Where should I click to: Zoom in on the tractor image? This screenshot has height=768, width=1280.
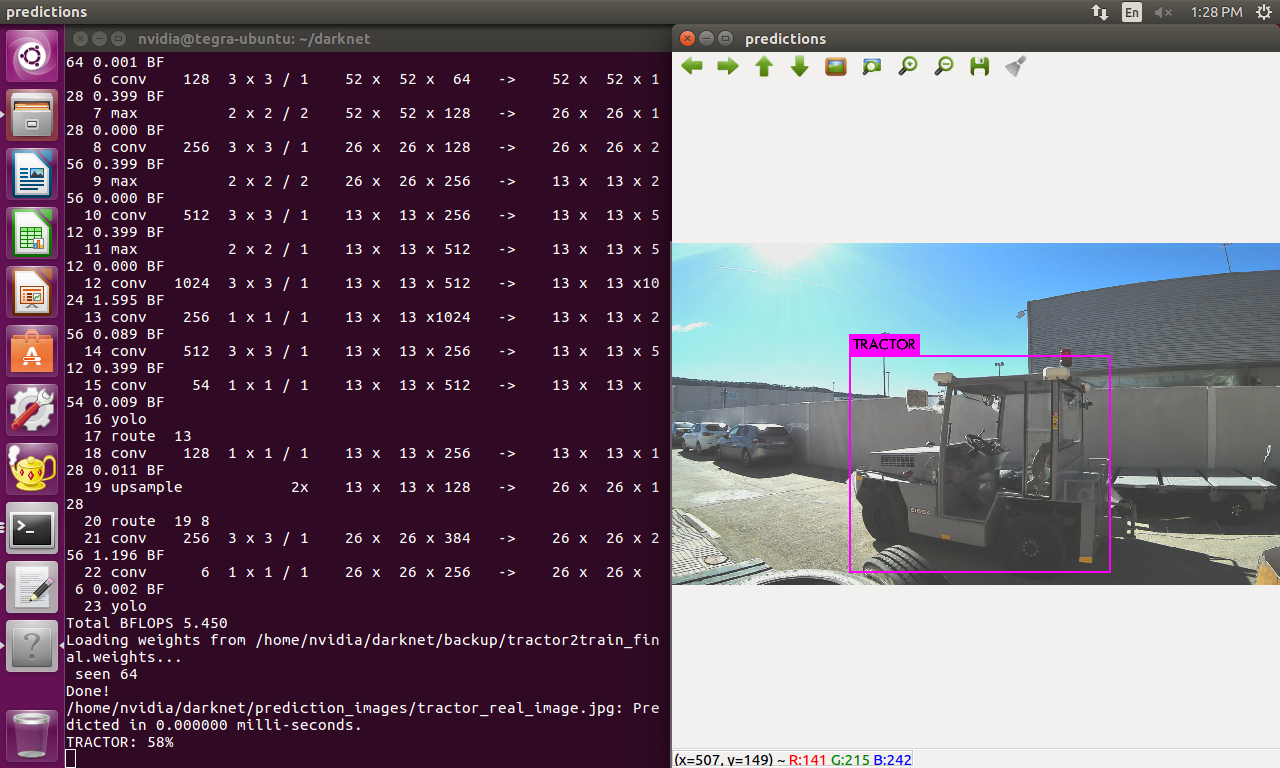pyautogui.click(x=907, y=66)
